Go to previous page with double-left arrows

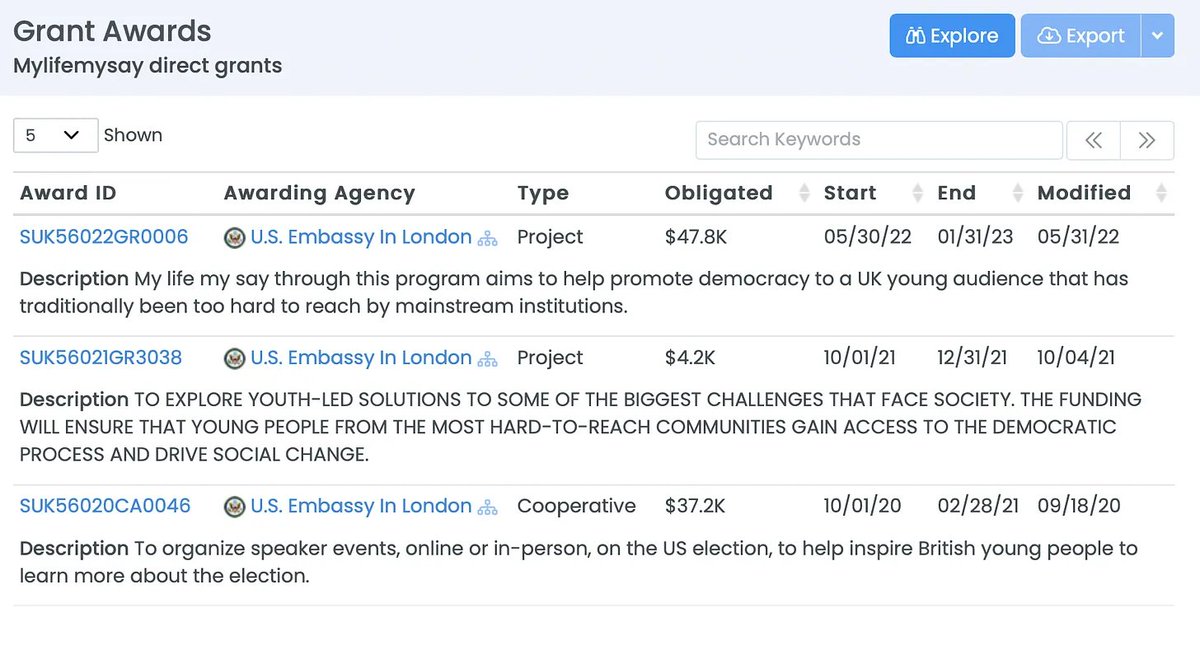tap(1093, 141)
